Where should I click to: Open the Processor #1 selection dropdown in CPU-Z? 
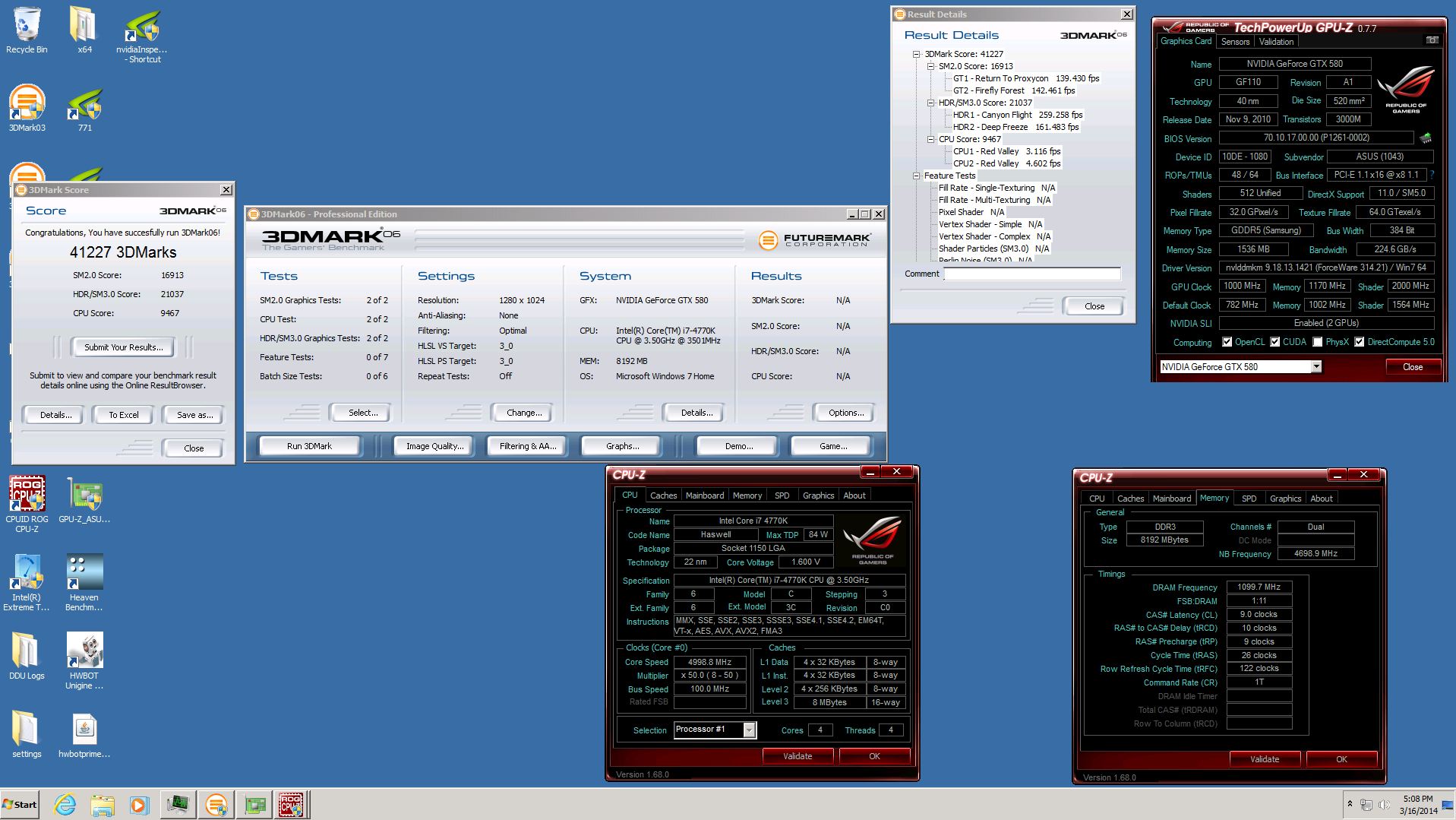tap(749, 730)
